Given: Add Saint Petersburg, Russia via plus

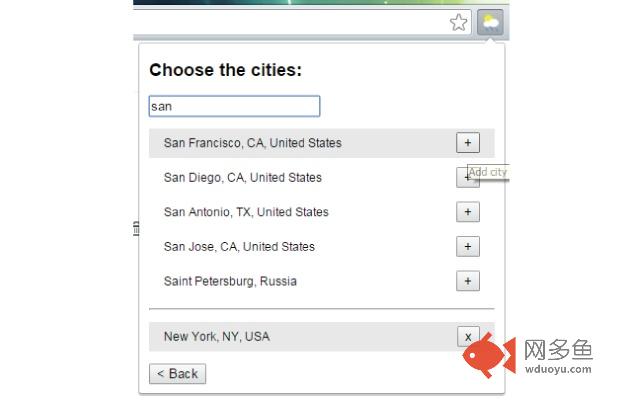Looking at the screenshot, I should pyautogui.click(x=467, y=281).
